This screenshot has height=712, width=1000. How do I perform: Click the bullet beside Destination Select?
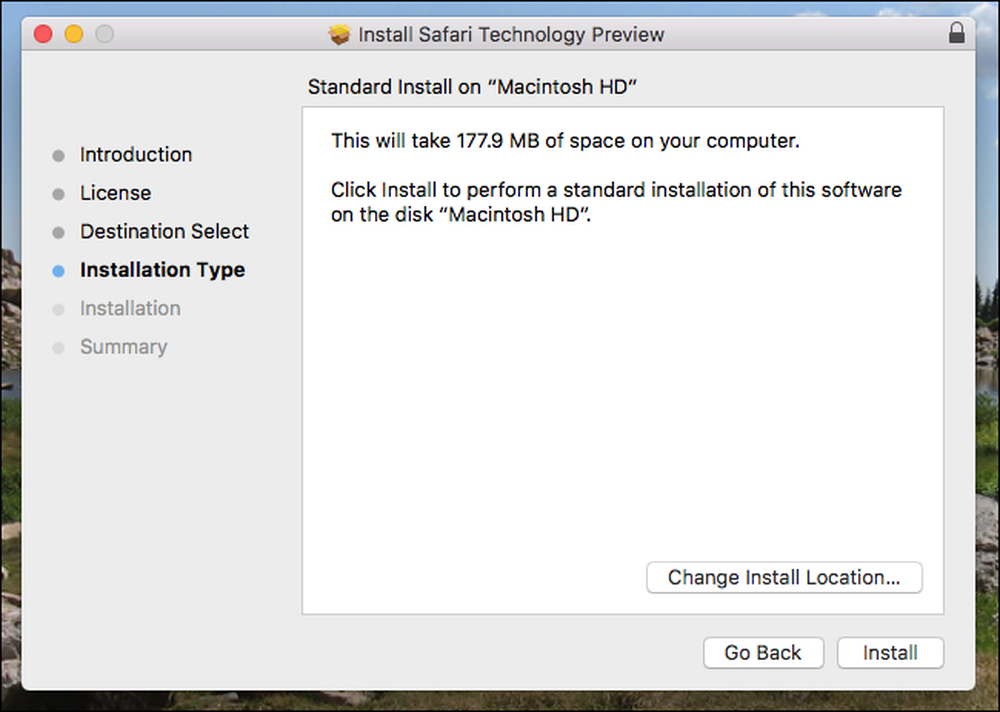[58, 233]
